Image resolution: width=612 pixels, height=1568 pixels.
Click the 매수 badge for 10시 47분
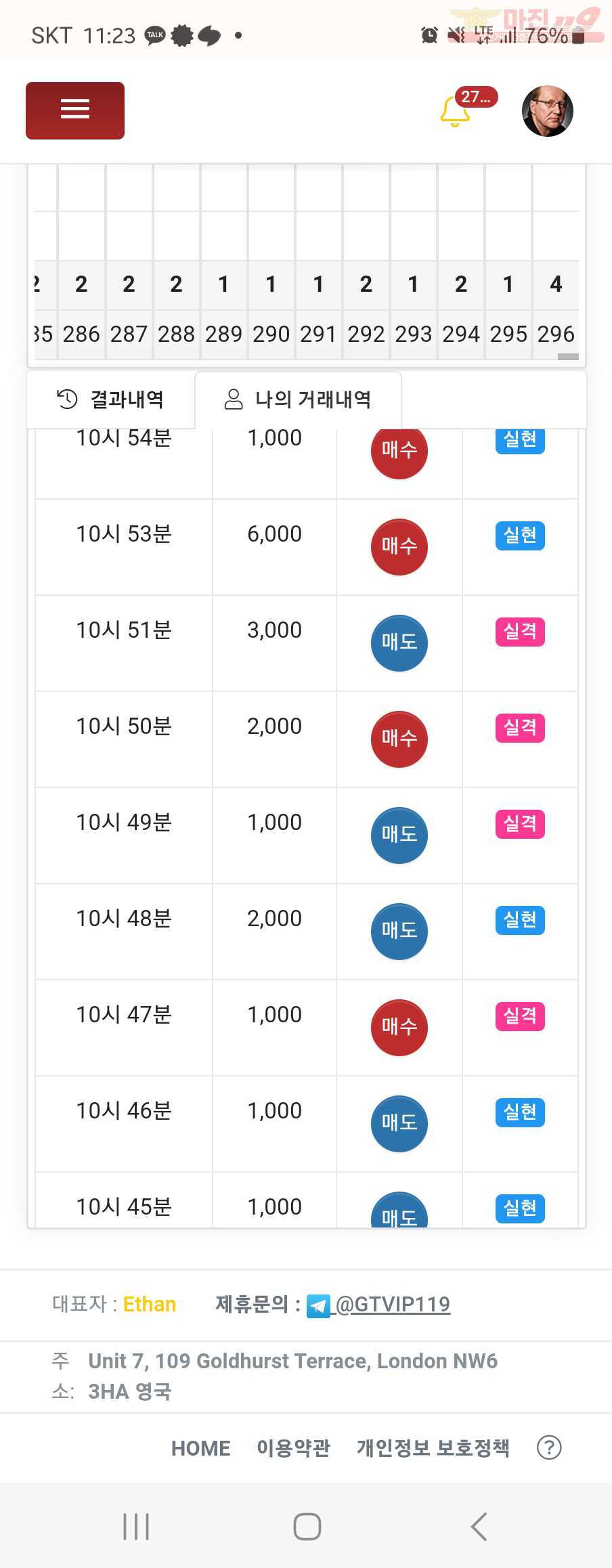tap(399, 1027)
